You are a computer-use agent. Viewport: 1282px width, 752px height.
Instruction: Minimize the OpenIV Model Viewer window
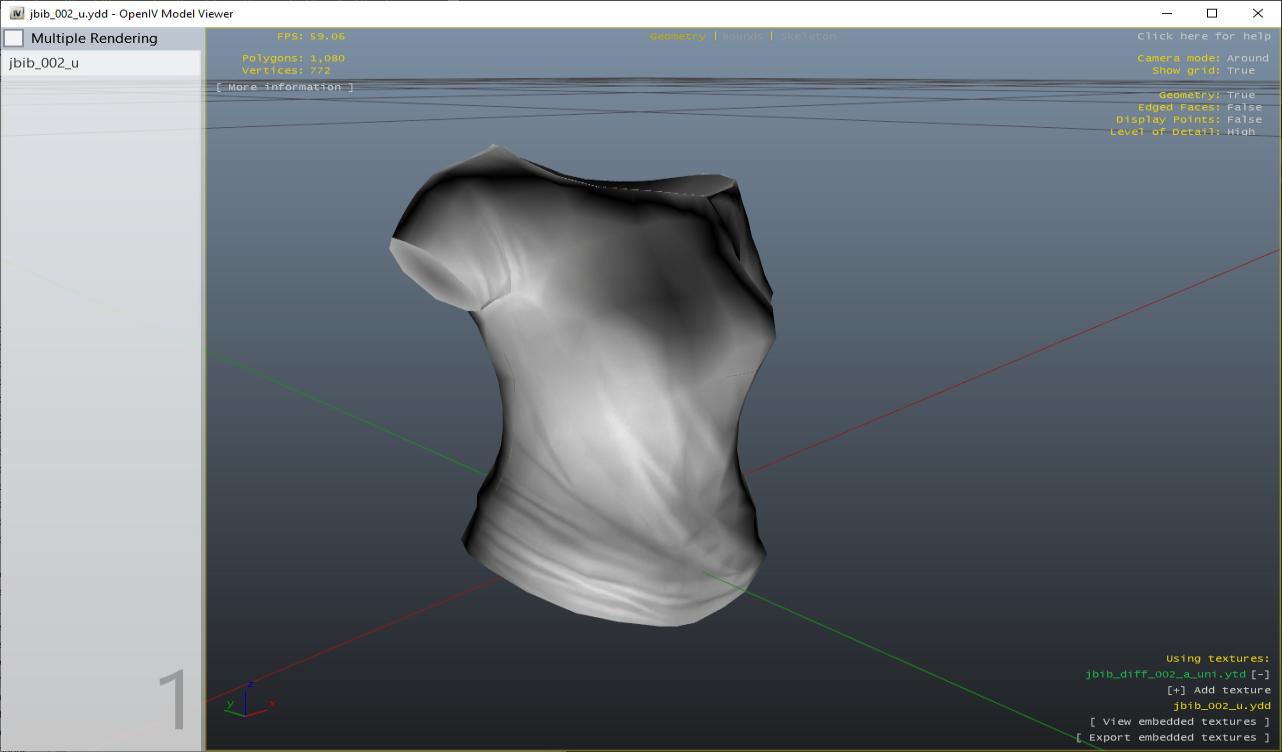click(1167, 13)
